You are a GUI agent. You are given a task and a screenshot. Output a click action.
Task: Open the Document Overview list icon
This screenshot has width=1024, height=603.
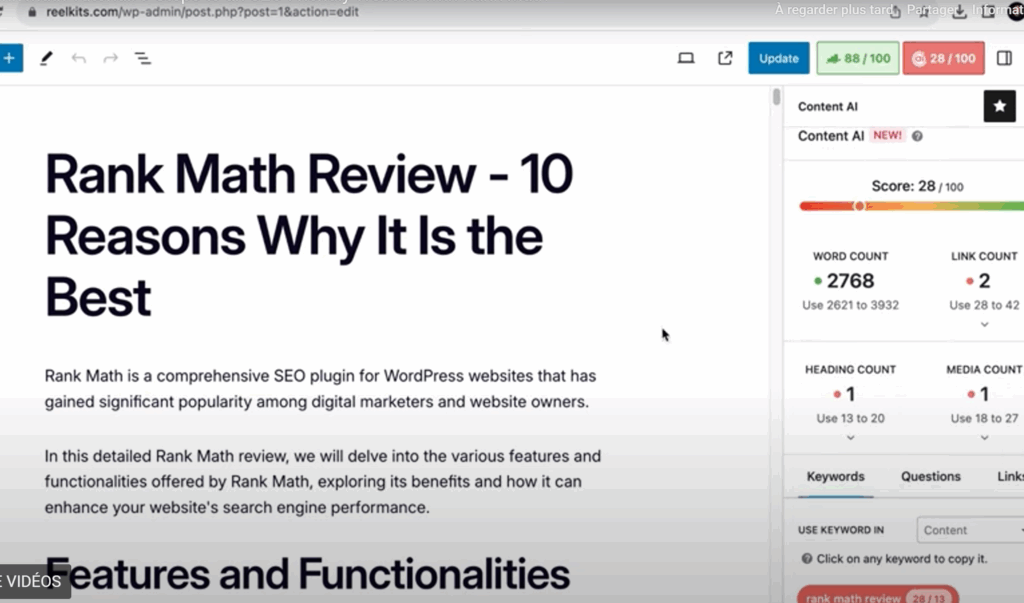point(142,59)
